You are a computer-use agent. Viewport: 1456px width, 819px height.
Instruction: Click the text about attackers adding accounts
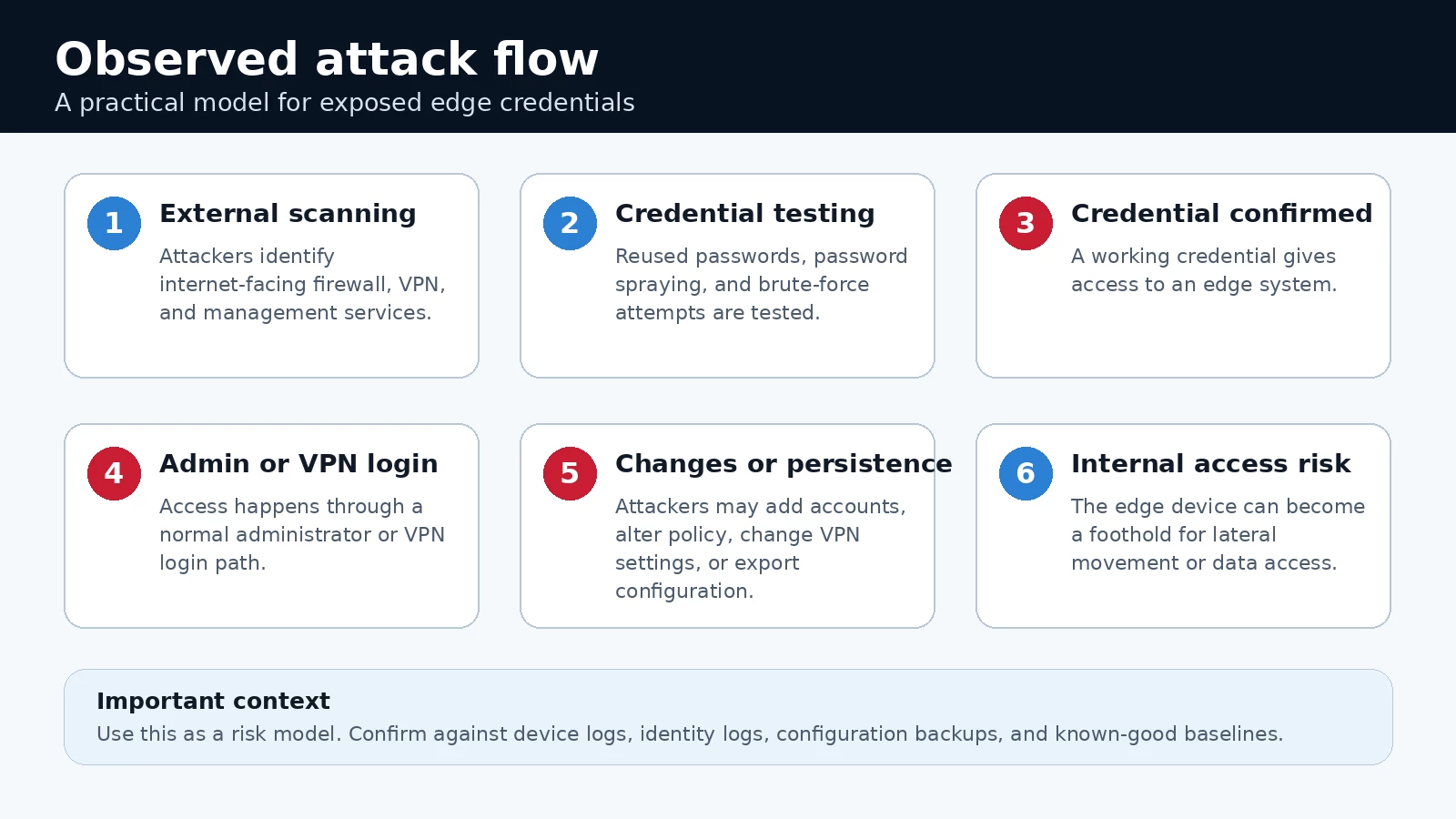[760, 548]
